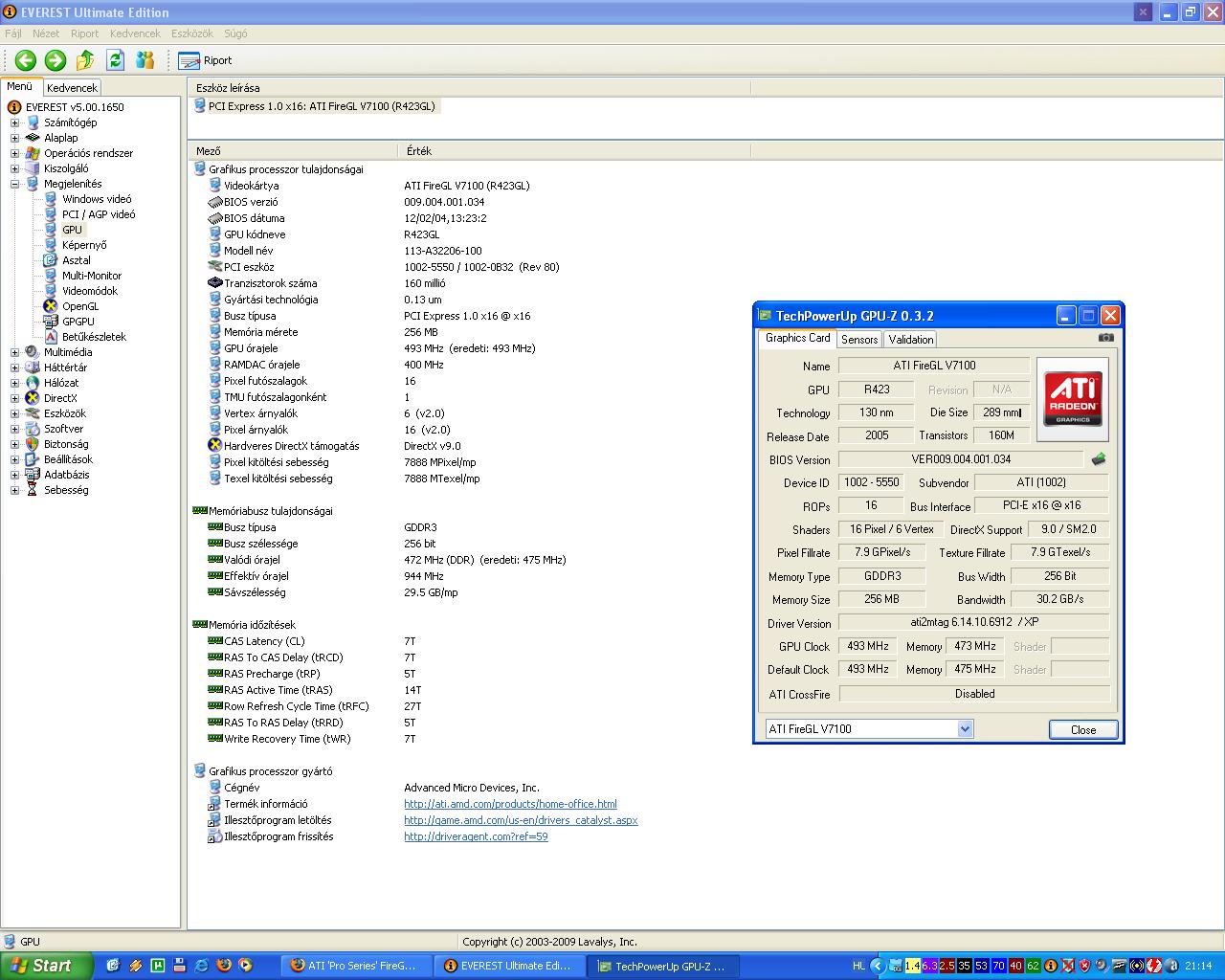Expand the Alaplap tree node

(x=14, y=138)
